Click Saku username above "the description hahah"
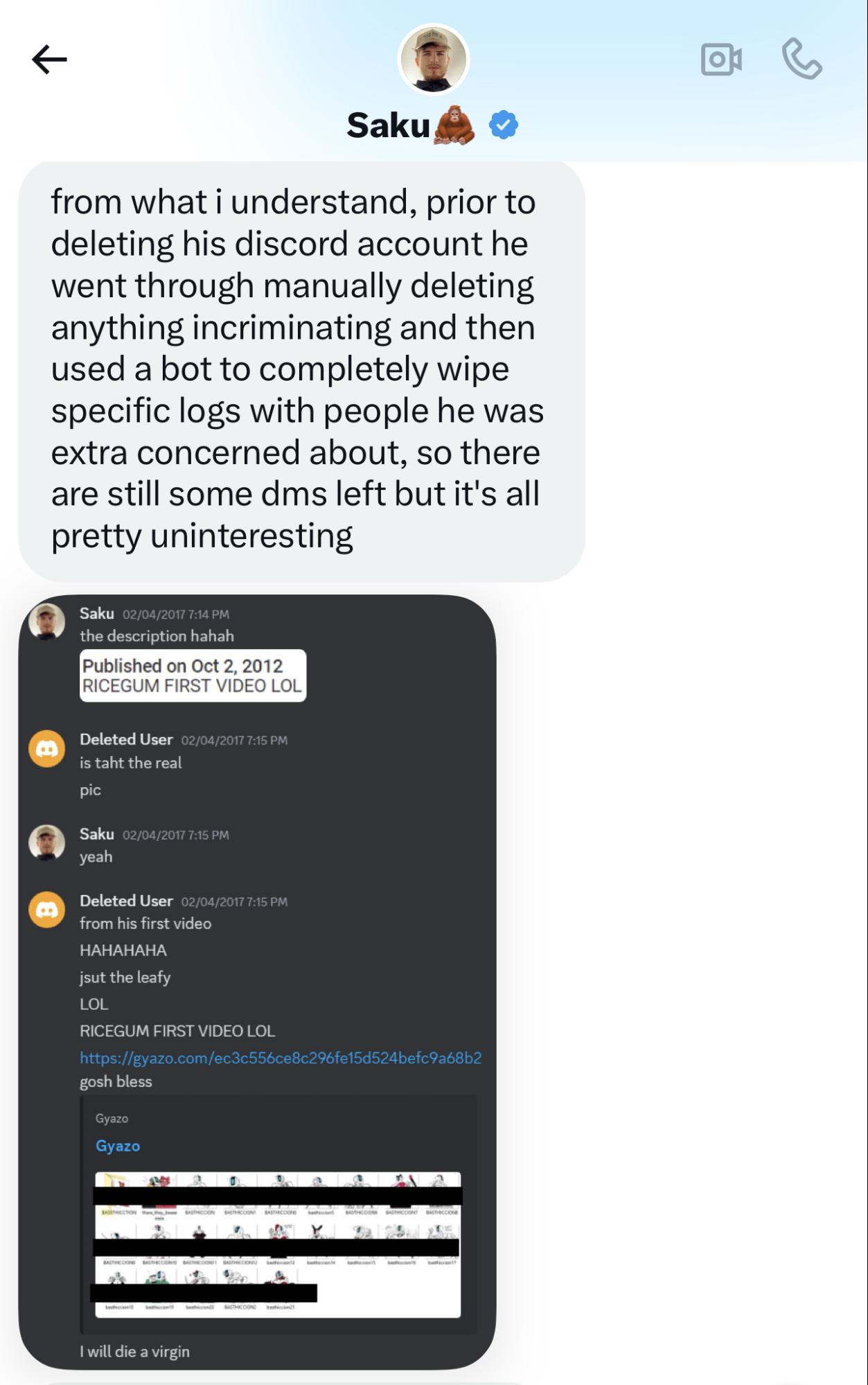868x1385 pixels. (x=97, y=613)
